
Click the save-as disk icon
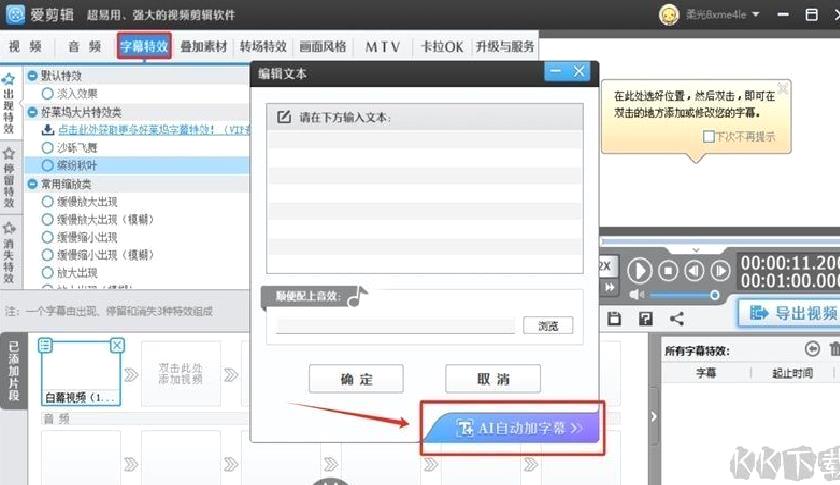pos(646,318)
